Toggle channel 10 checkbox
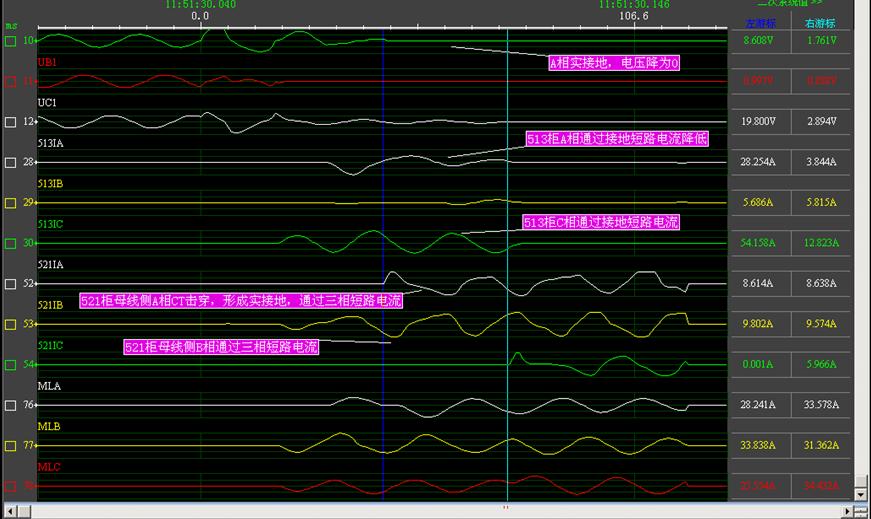The width and height of the screenshot is (871, 519). (x=10, y=41)
